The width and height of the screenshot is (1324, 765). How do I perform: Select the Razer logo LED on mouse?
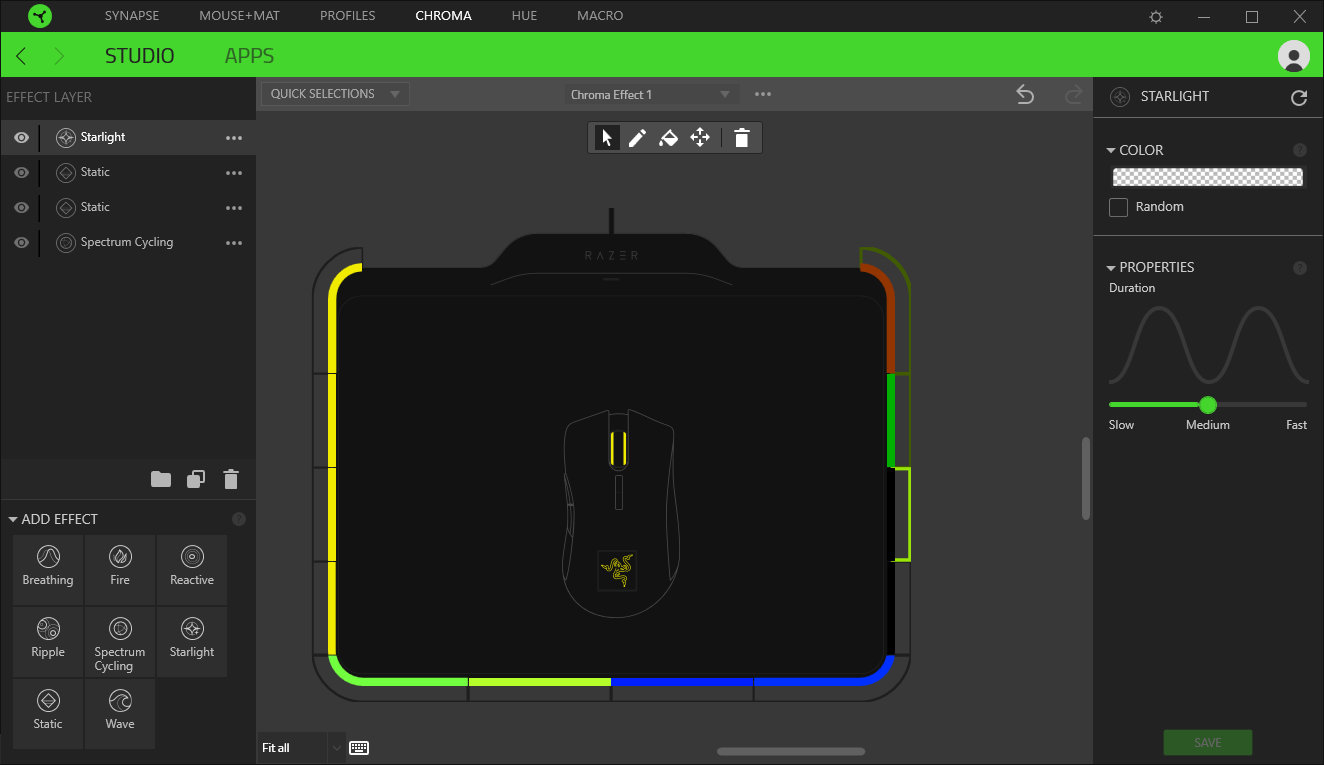(x=617, y=570)
